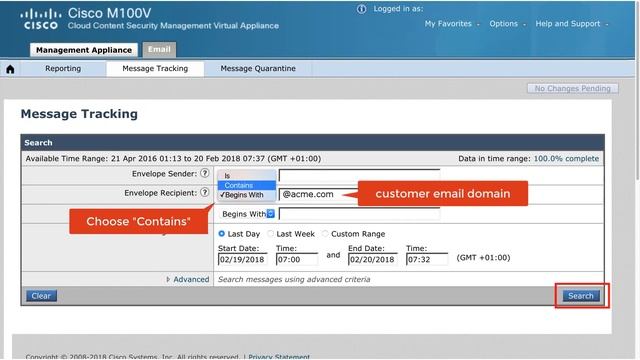Open Help and Support menu
The height and width of the screenshot is (360, 640).
(x=572, y=24)
